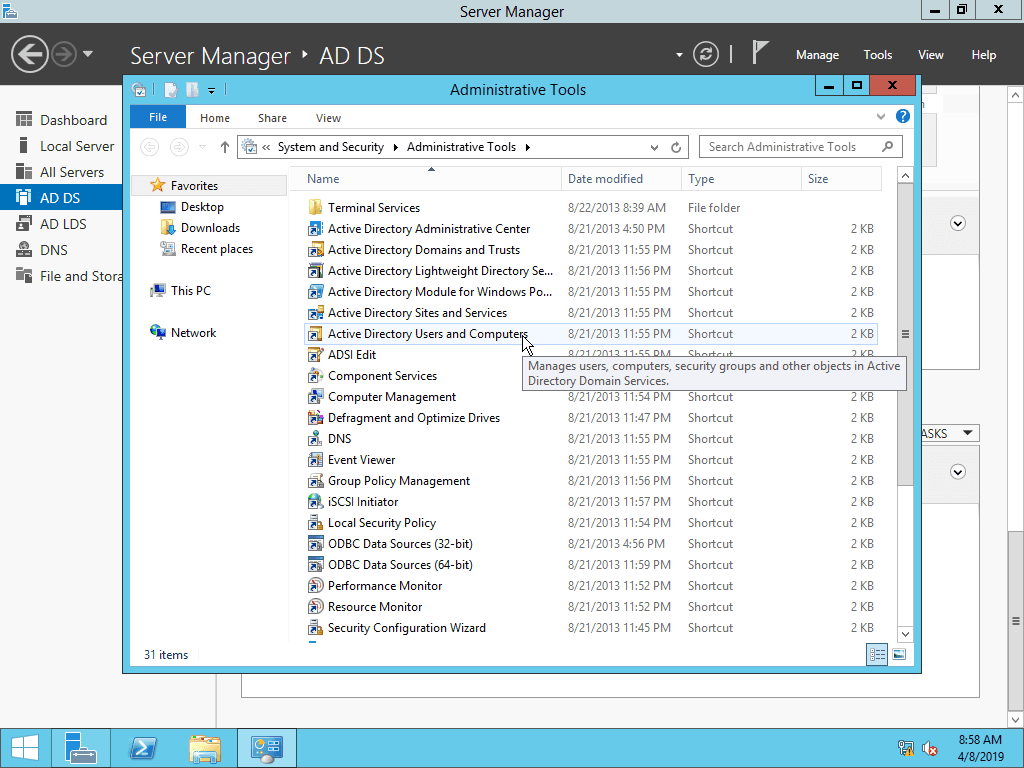Go up one folder level in Explorer
Image resolution: width=1024 pixels, height=768 pixels.
(225, 147)
